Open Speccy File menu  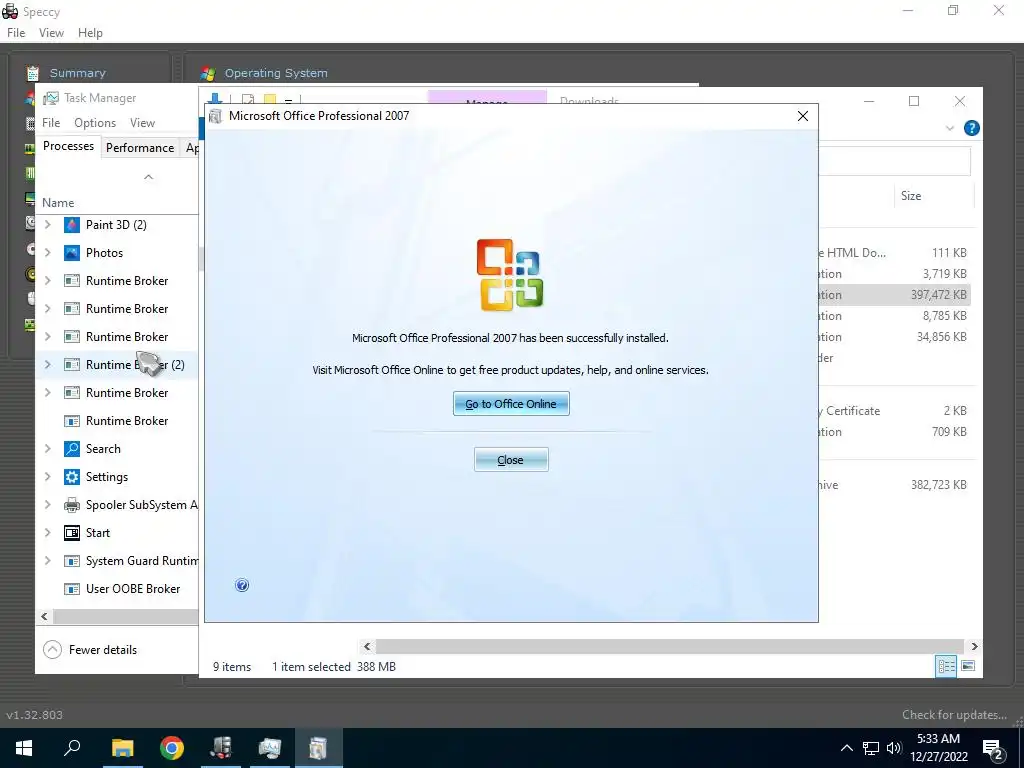[x=16, y=33]
